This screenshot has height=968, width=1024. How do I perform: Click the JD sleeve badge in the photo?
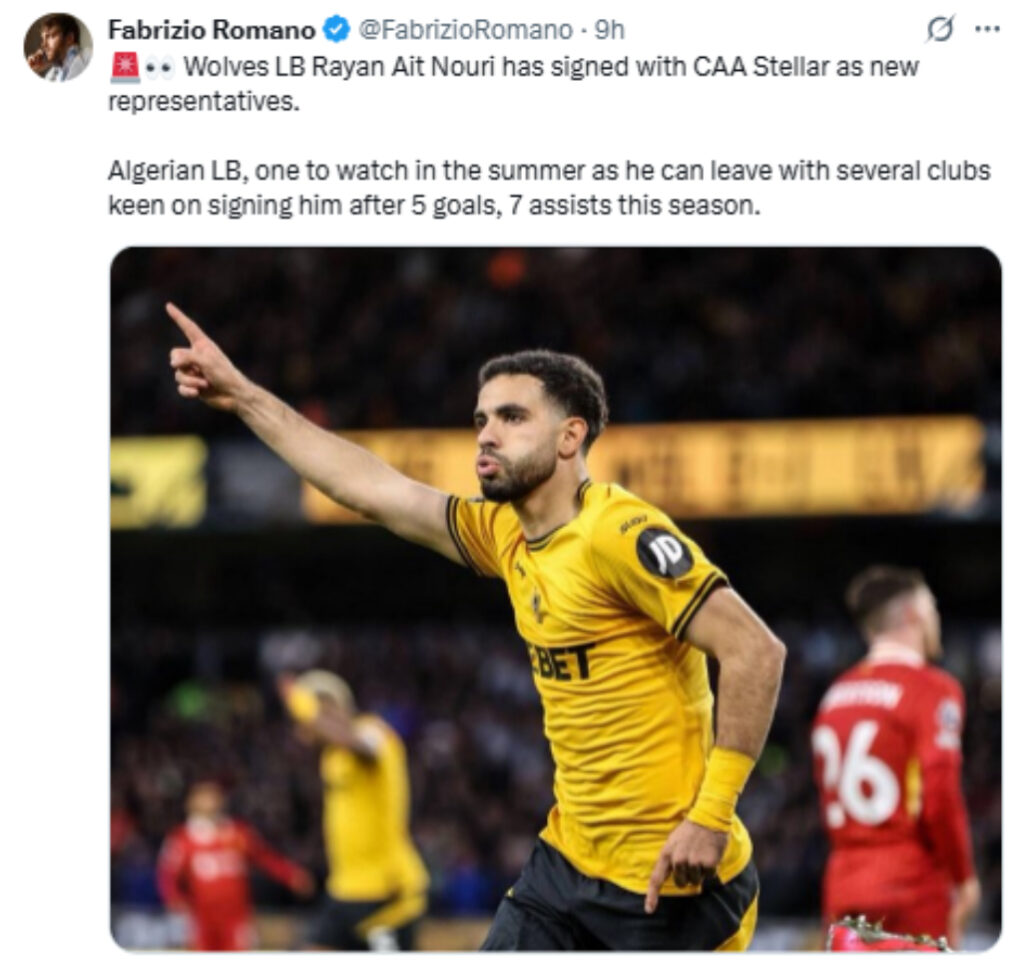click(x=664, y=553)
